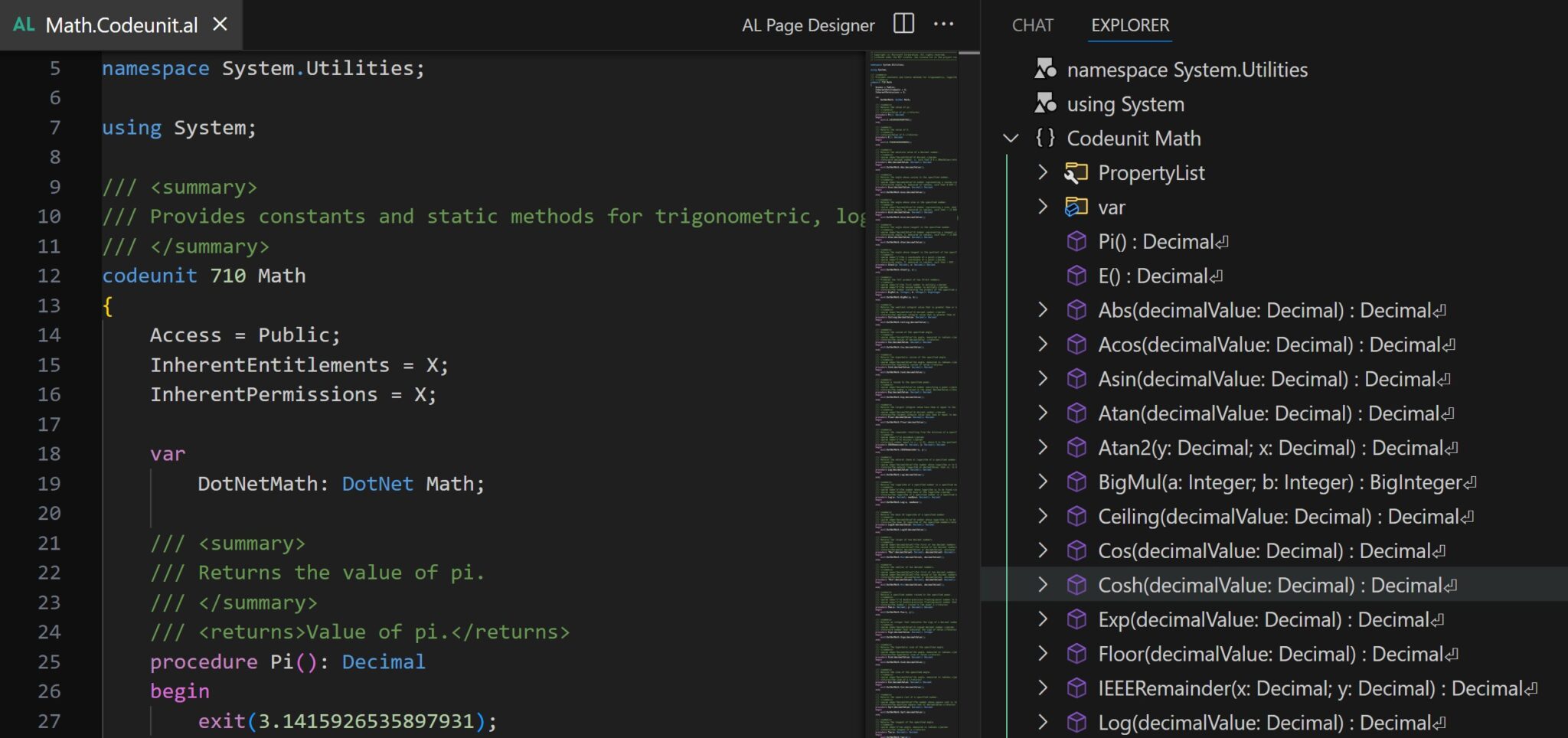This screenshot has width=1568, height=738.
Task: Select the PropertyList wrench icon
Action: point(1077,172)
